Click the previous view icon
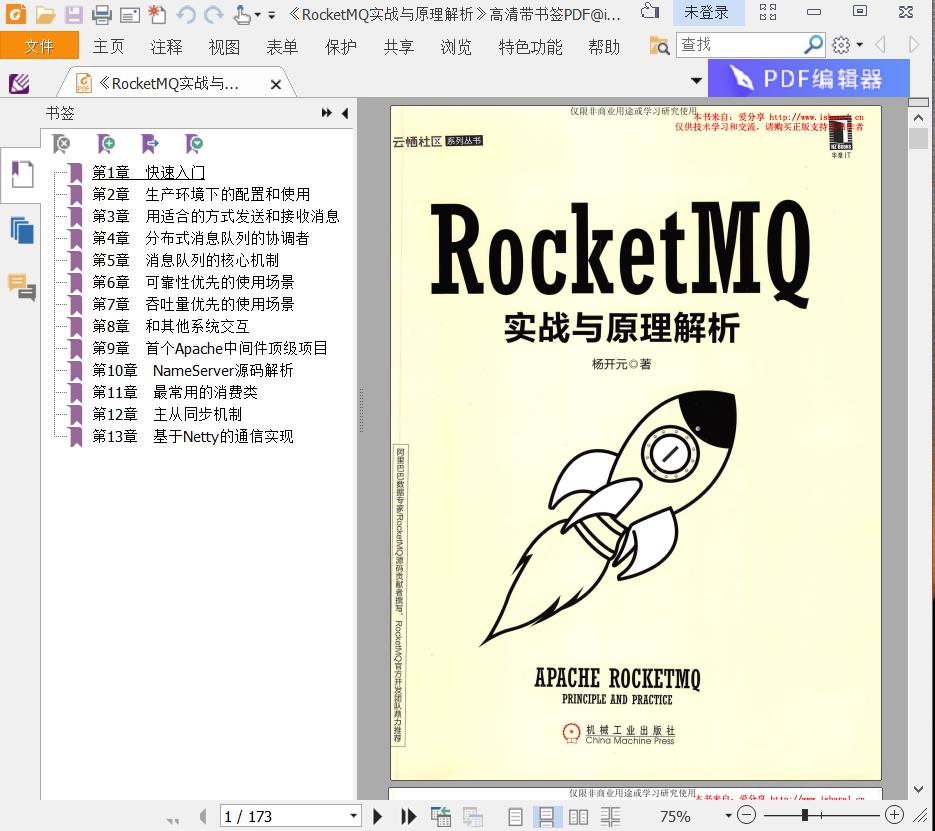Screen dimensions: 935x831 tap(441, 816)
